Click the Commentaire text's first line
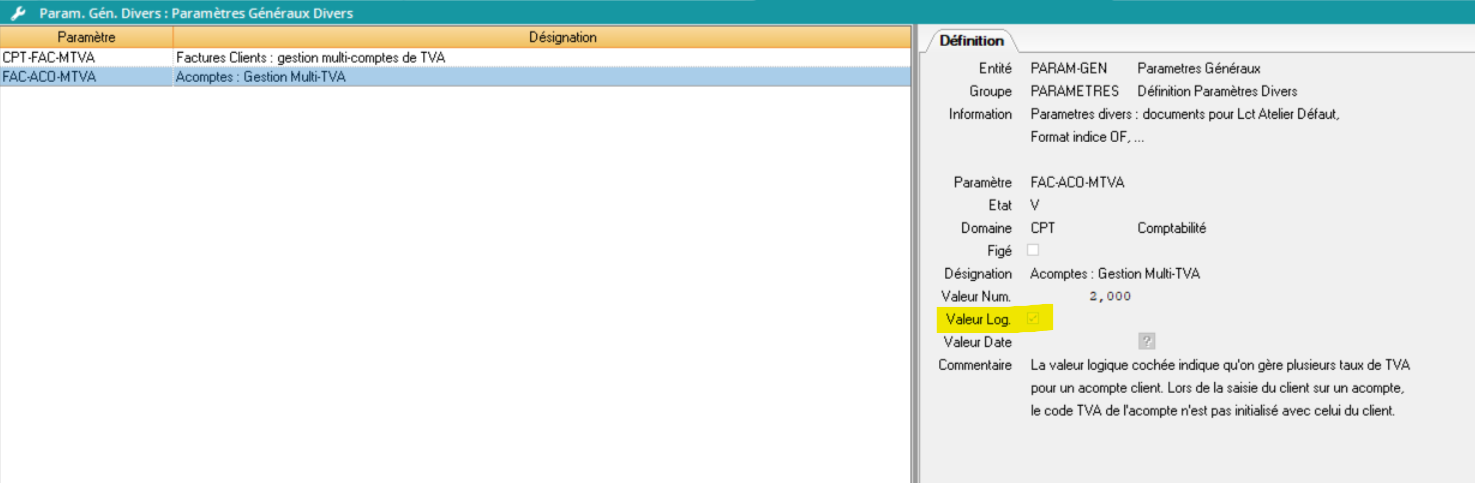This screenshot has height=483, width=1475. [x=1219, y=365]
